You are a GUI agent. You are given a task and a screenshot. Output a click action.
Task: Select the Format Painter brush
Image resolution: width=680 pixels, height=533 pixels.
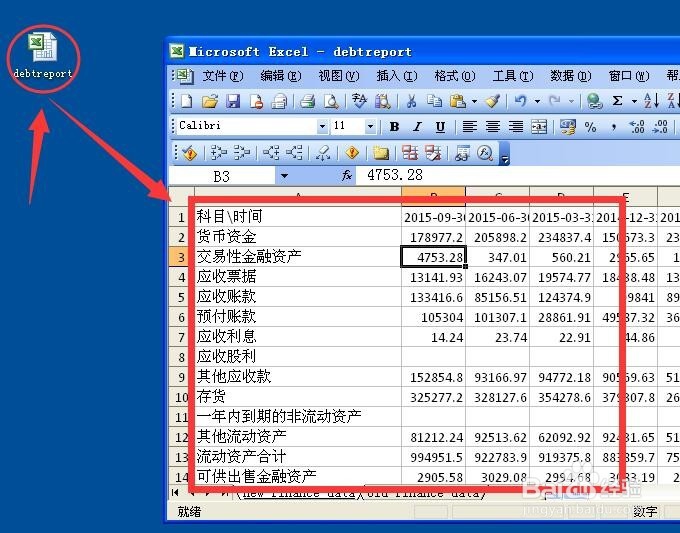point(492,101)
